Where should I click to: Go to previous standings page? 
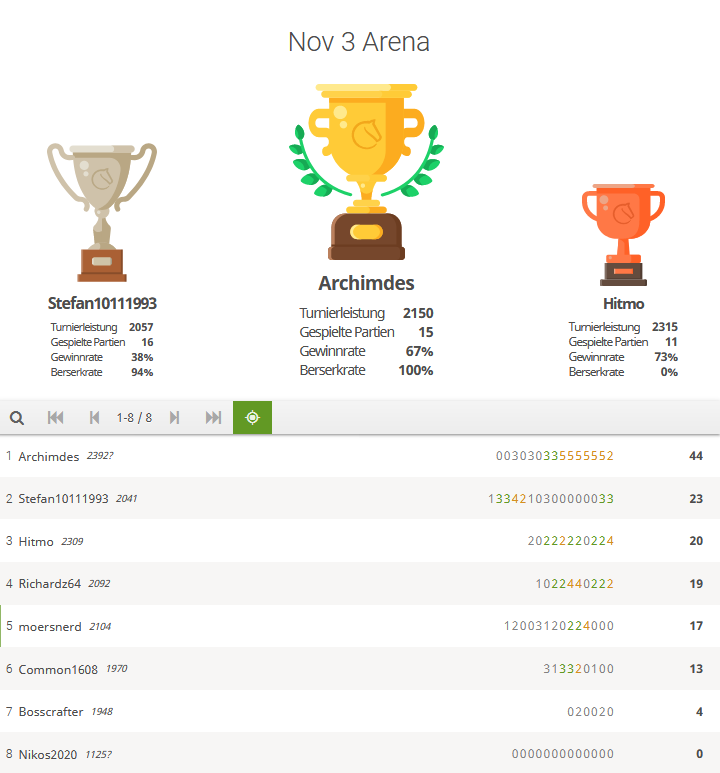(x=94, y=418)
